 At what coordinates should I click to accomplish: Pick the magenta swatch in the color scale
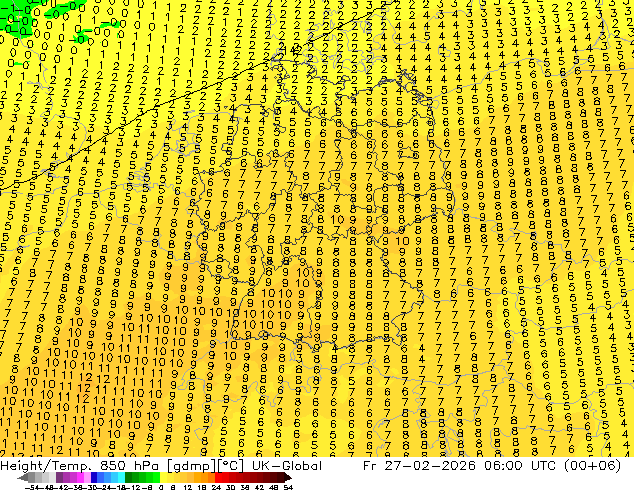coord(80,477)
